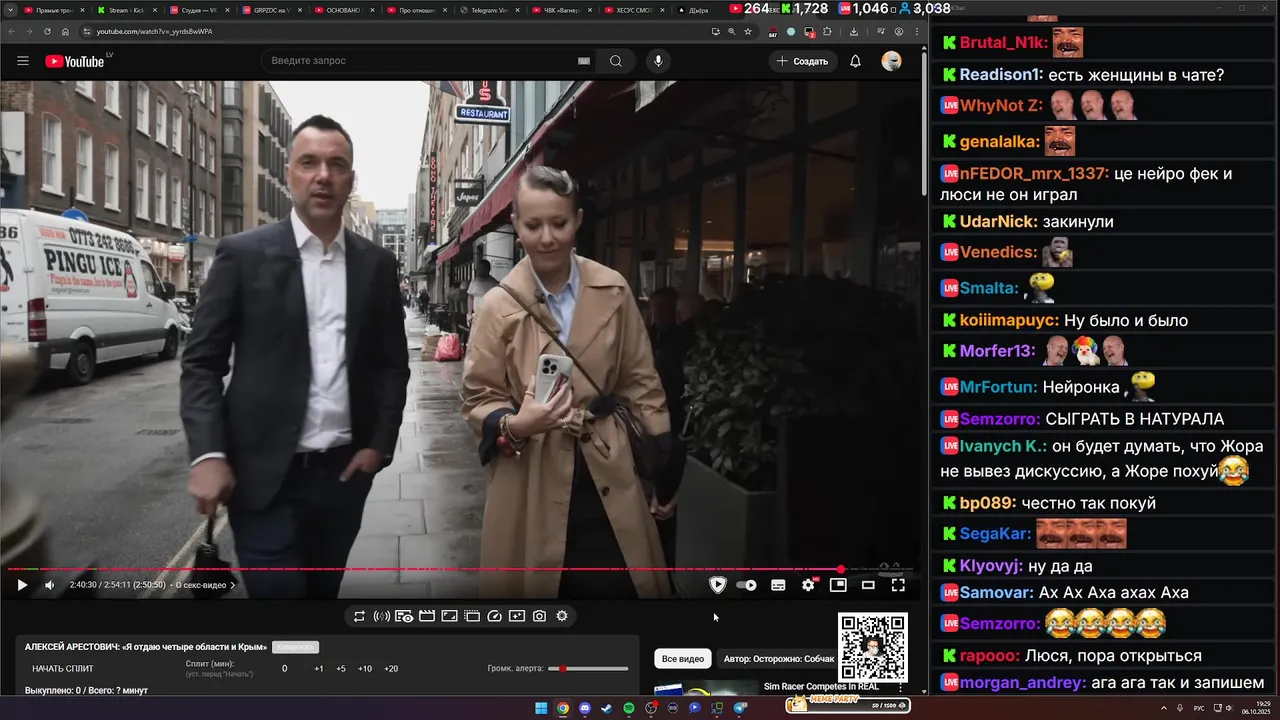This screenshot has height=720, width=1280.
Task: Show hidden system tray icons chevron
Action: point(1164,708)
